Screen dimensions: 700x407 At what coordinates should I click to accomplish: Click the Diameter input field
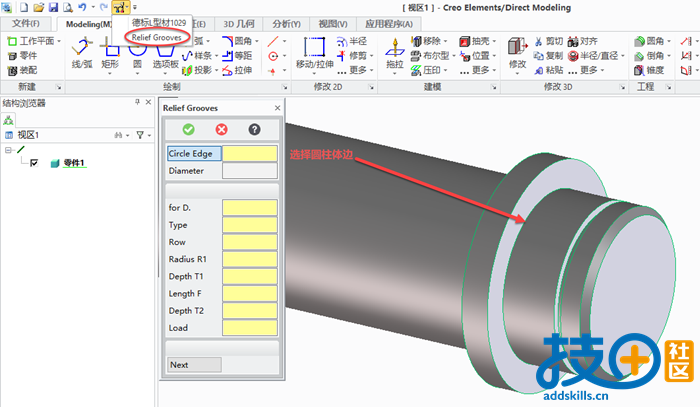(x=250, y=170)
